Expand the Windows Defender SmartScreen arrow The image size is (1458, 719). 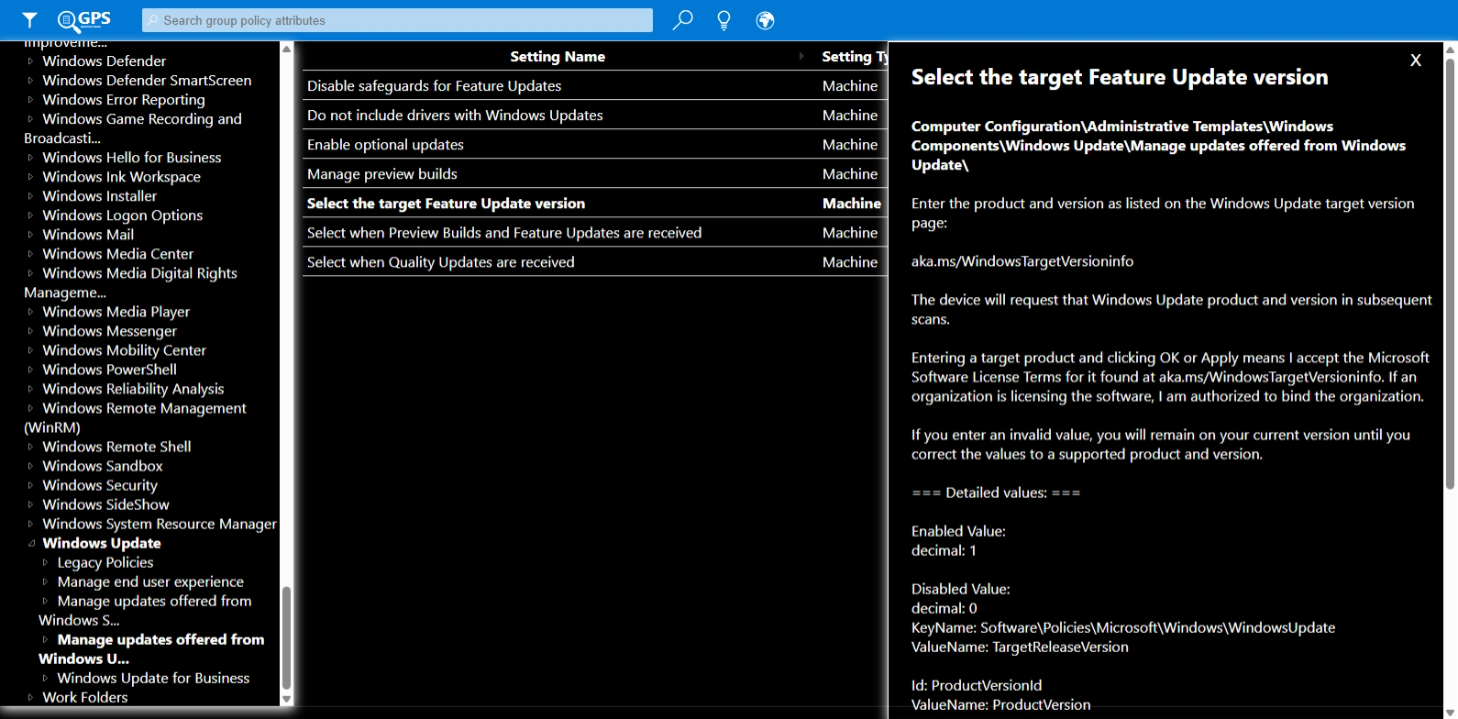[31, 80]
